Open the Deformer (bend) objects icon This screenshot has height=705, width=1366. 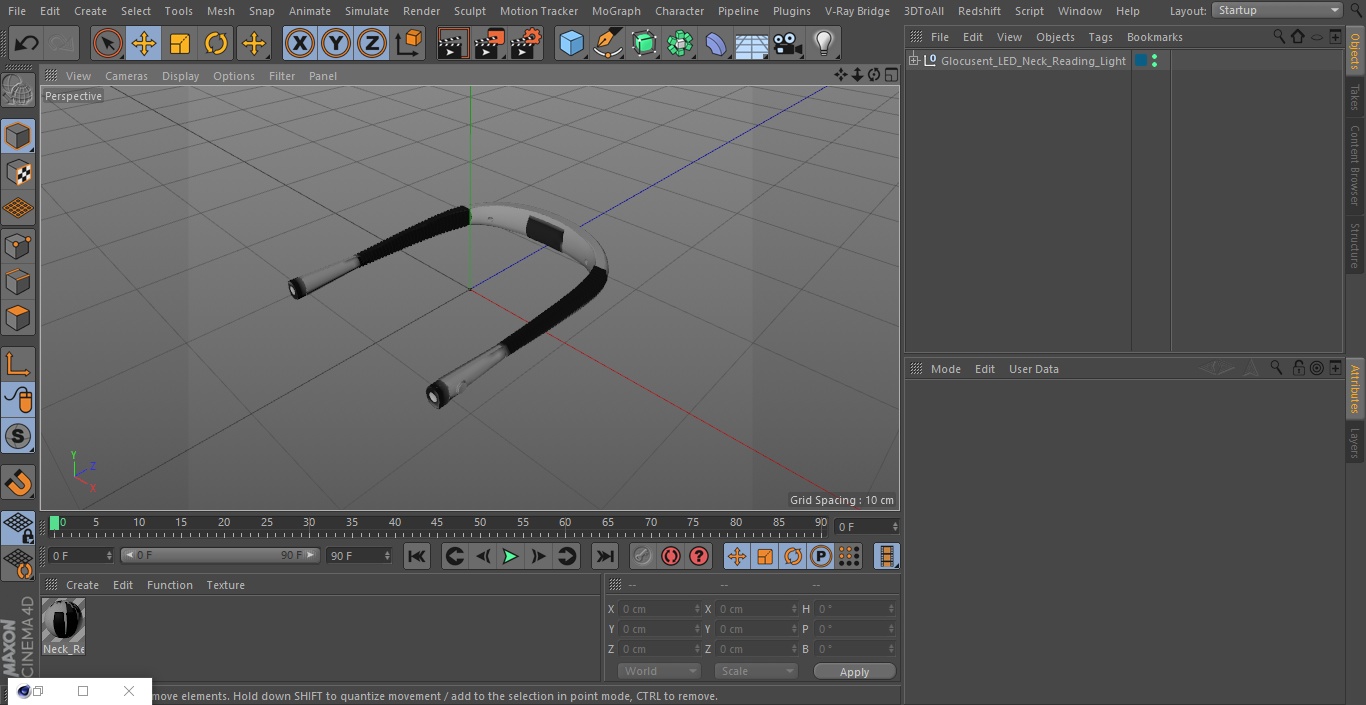716,44
